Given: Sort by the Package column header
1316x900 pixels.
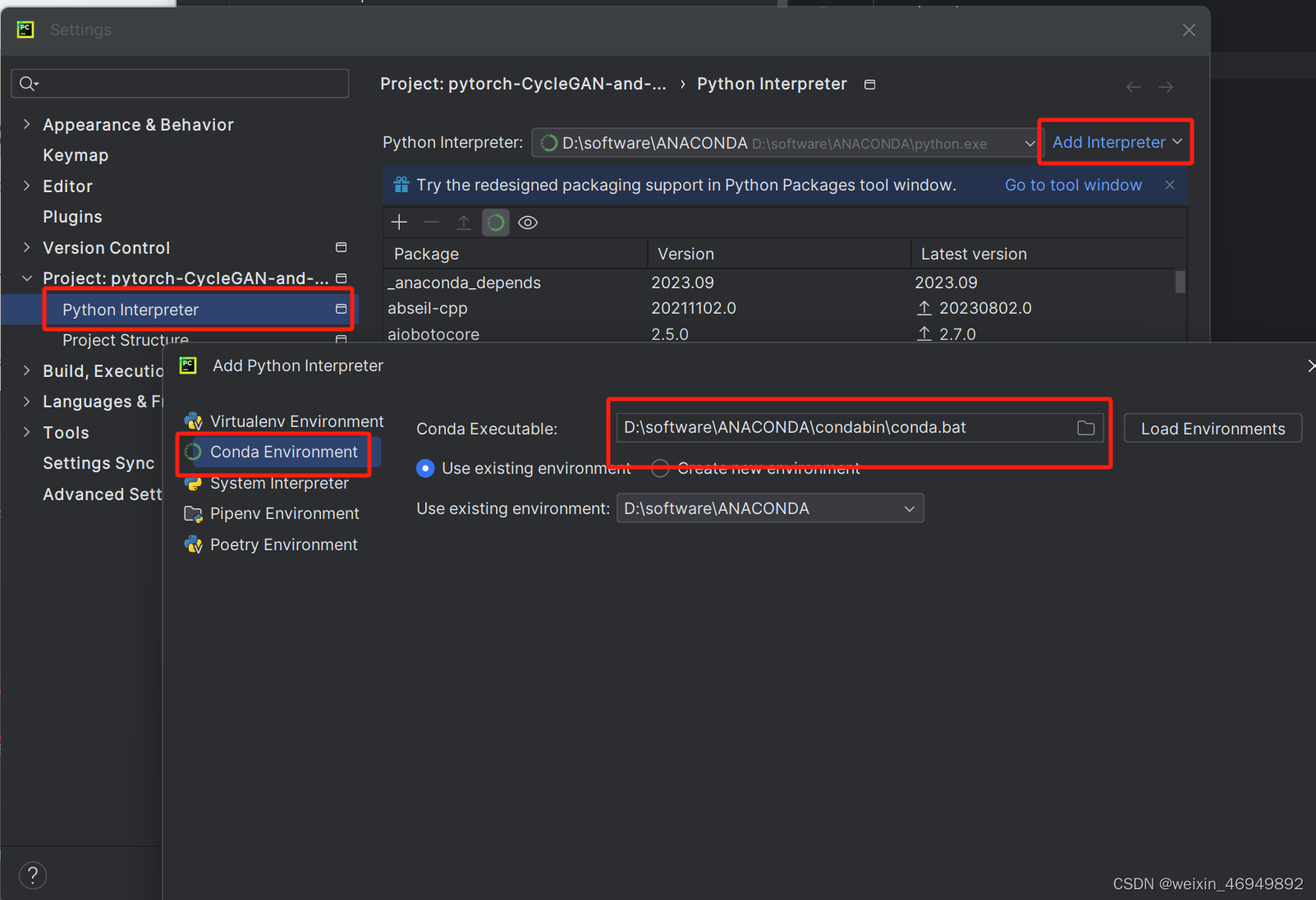Looking at the screenshot, I should (515, 254).
